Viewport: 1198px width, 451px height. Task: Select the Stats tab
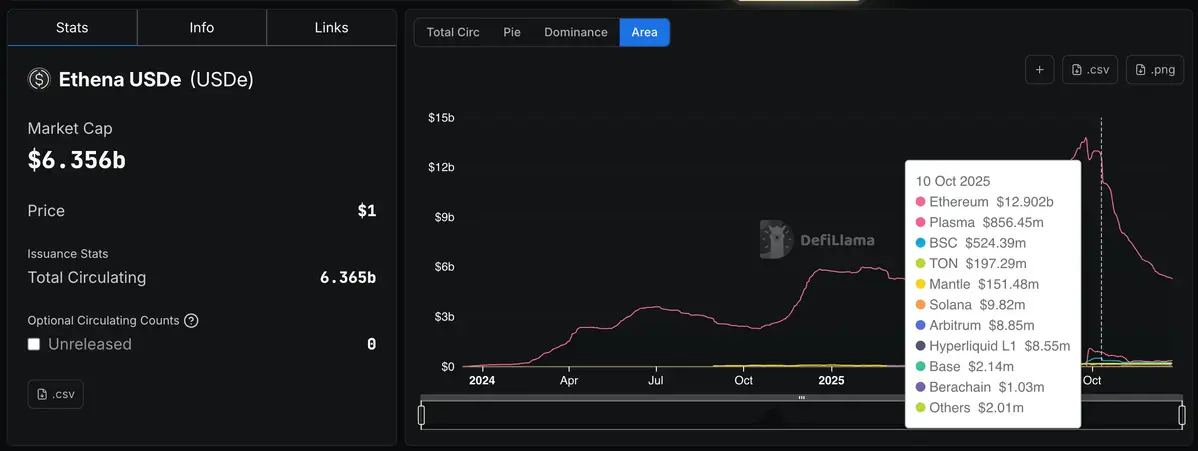[72, 28]
